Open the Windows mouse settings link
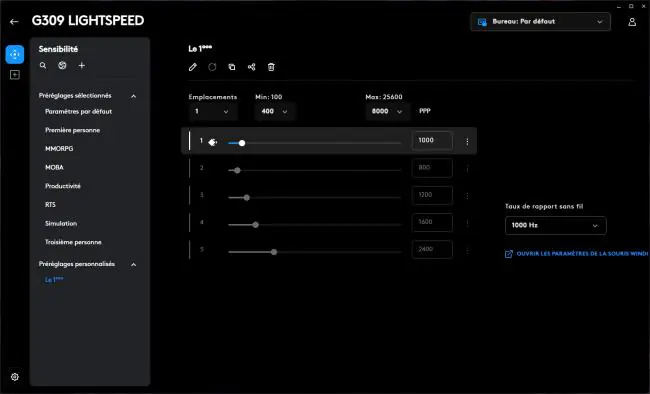This screenshot has height=394, width=650. tap(577, 253)
